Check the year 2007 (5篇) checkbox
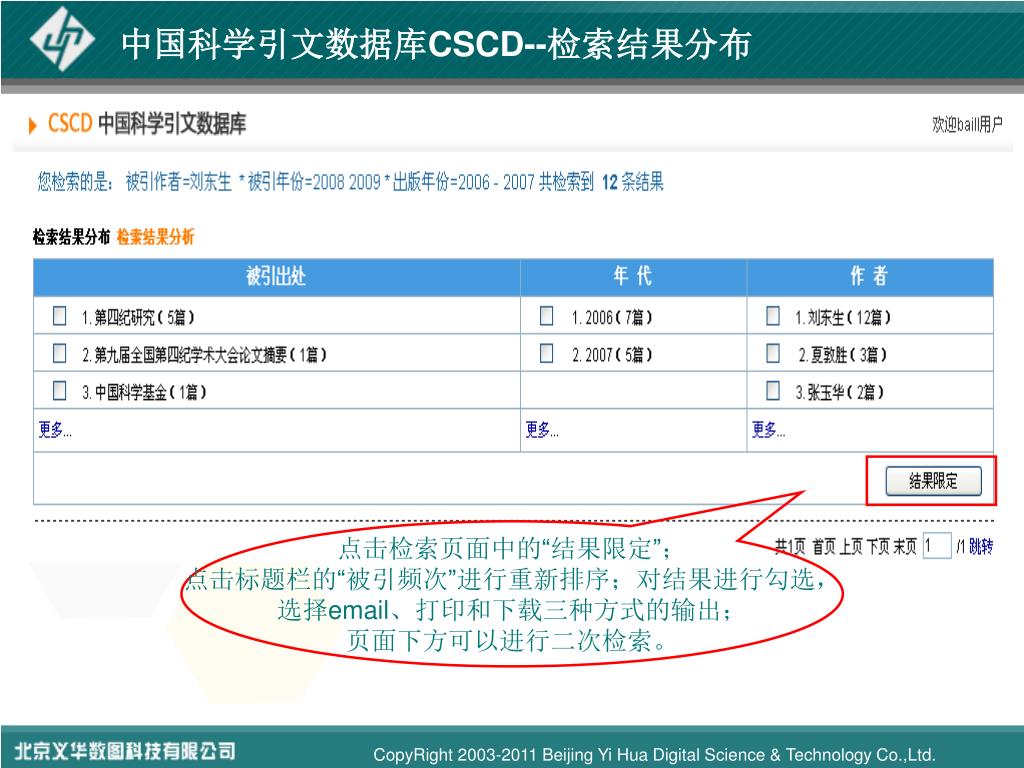Viewport: 1024px width, 768px height. coord(547,353)
